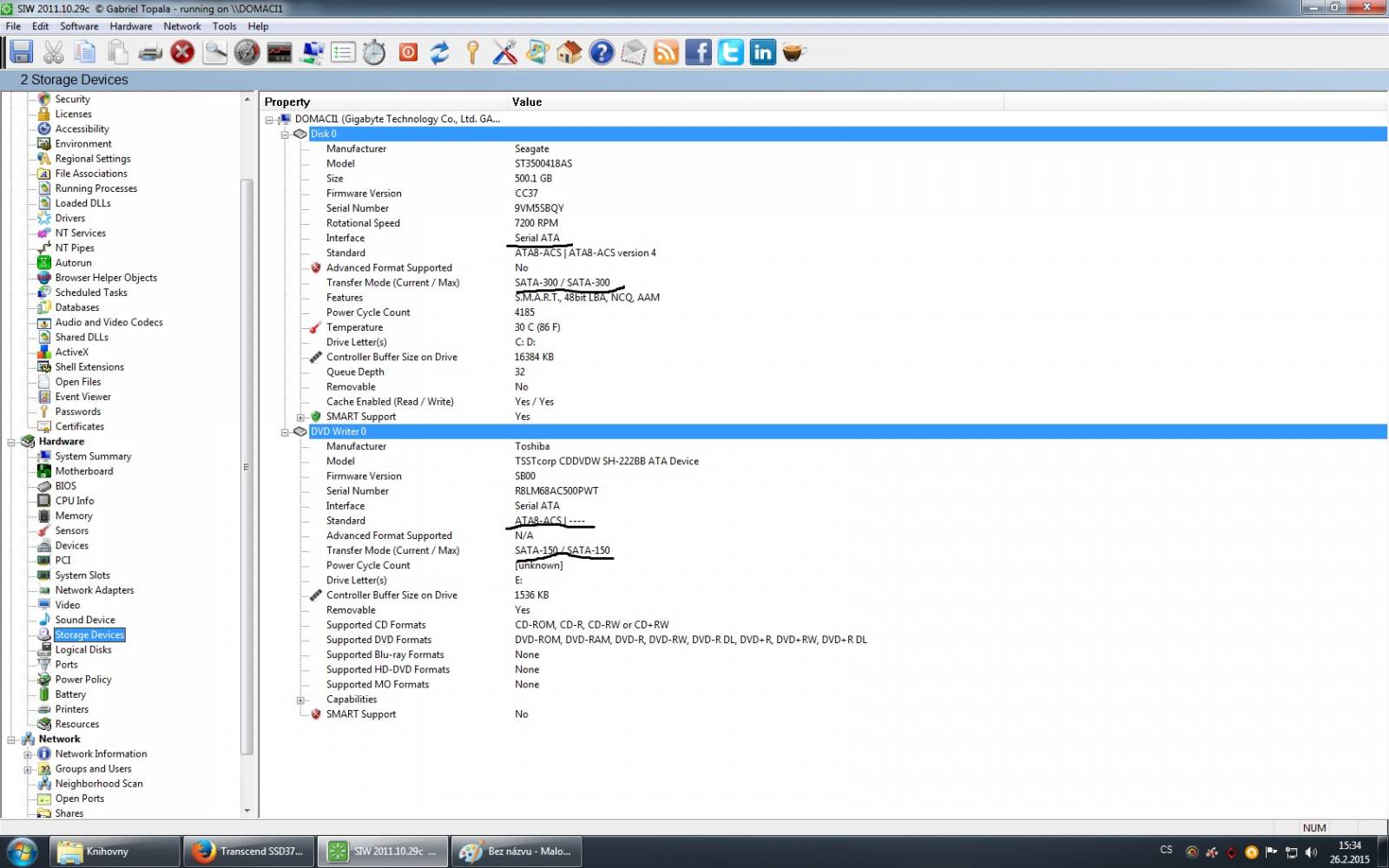Click the LinkedIn toolbar icon
This screenshot has width=1389, height=868.
click(763, 52)
